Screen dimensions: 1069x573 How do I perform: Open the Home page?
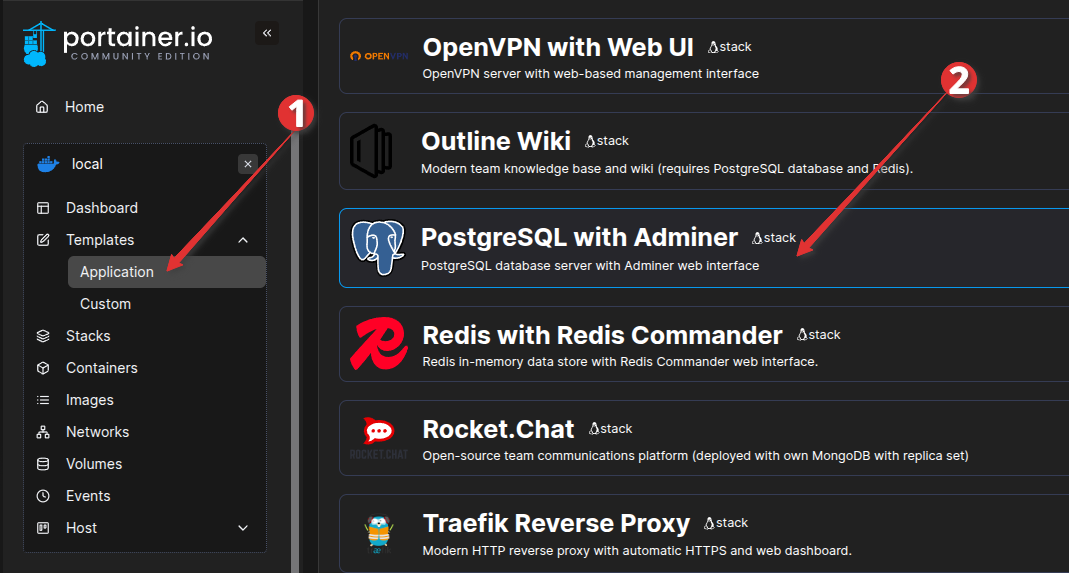pyautogui.click(x=85, y=107)
